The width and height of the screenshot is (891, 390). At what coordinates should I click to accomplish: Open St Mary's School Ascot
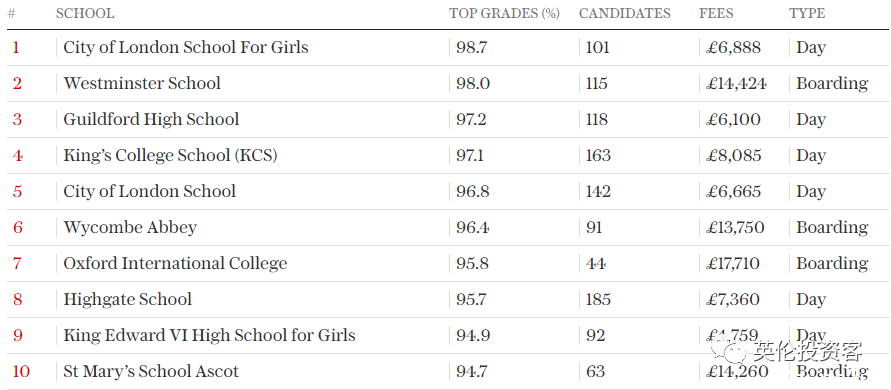point(151,372)
